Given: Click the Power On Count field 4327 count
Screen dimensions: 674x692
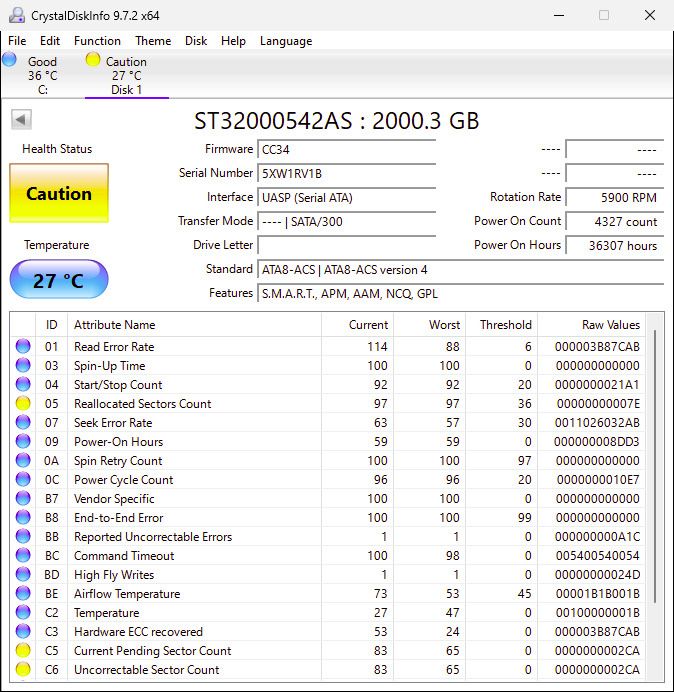Looking at the screenshot, I should click(x=614, y=221).
